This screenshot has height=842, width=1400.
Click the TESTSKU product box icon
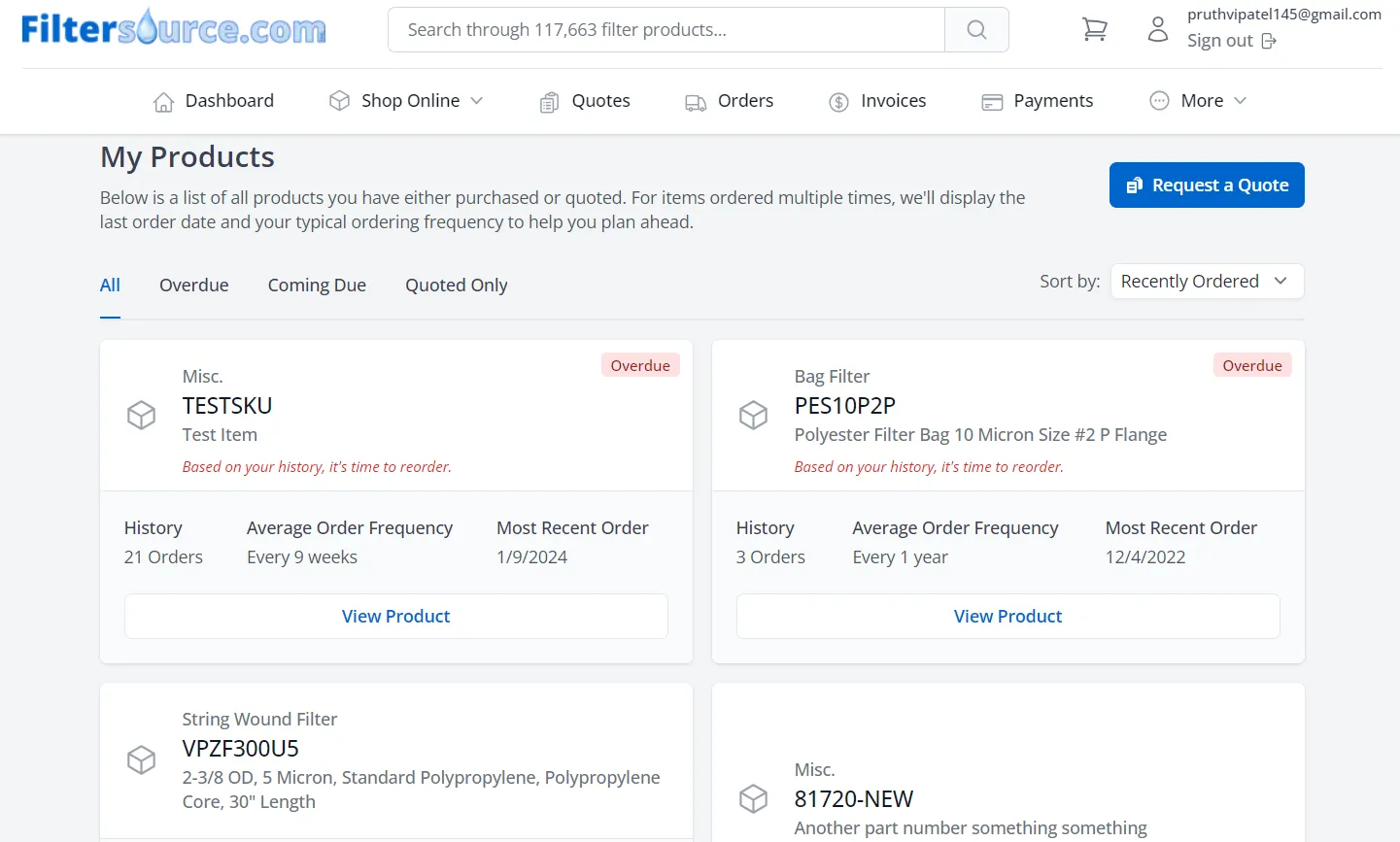[142, 416]
